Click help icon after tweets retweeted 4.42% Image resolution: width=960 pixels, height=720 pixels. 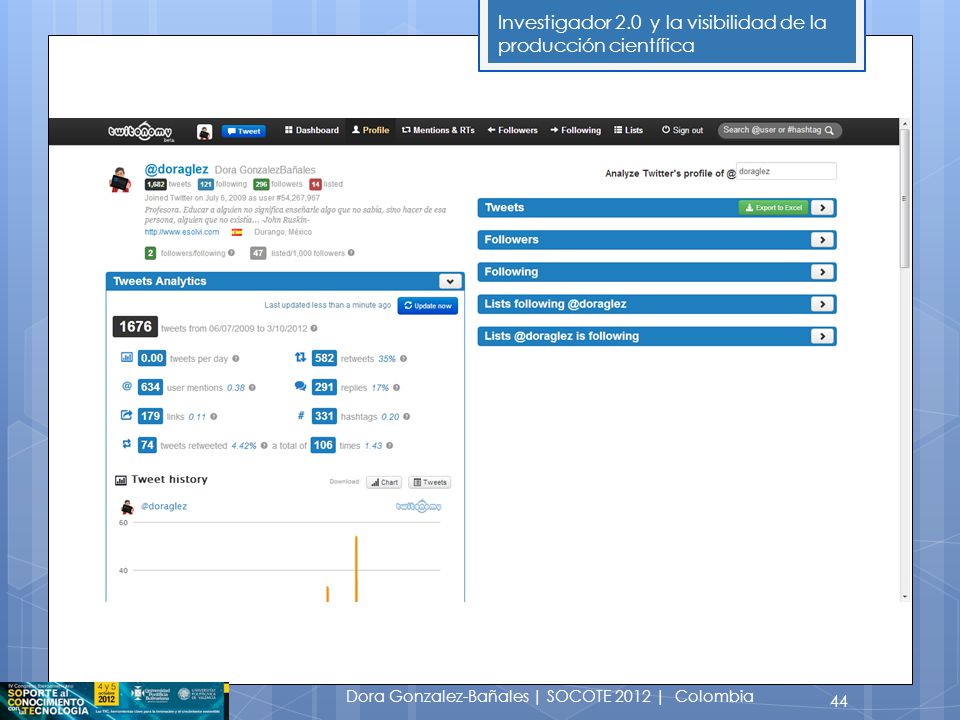coord(264,446)
